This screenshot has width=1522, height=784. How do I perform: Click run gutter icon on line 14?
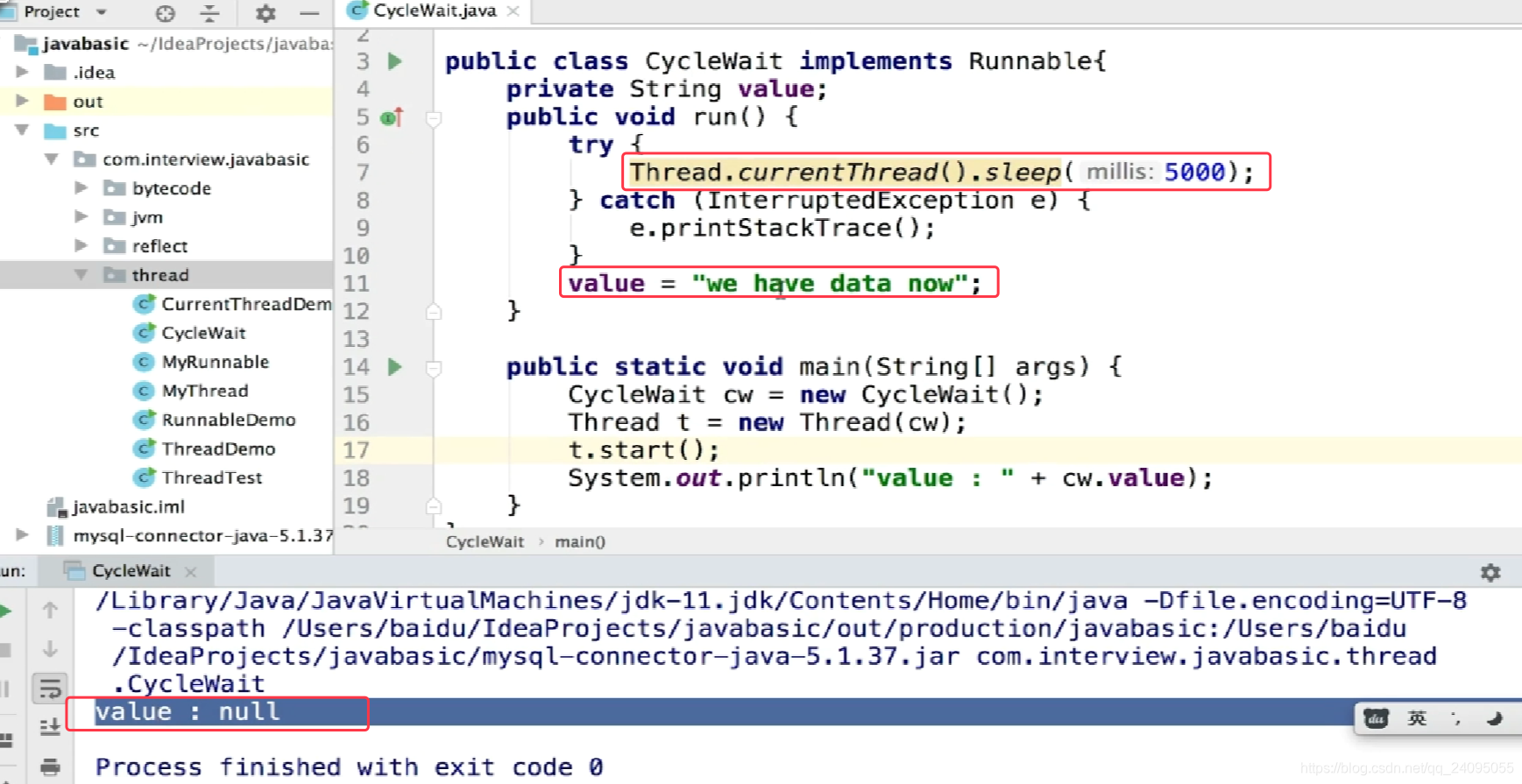pyautogui.click(x=395, y=366)
